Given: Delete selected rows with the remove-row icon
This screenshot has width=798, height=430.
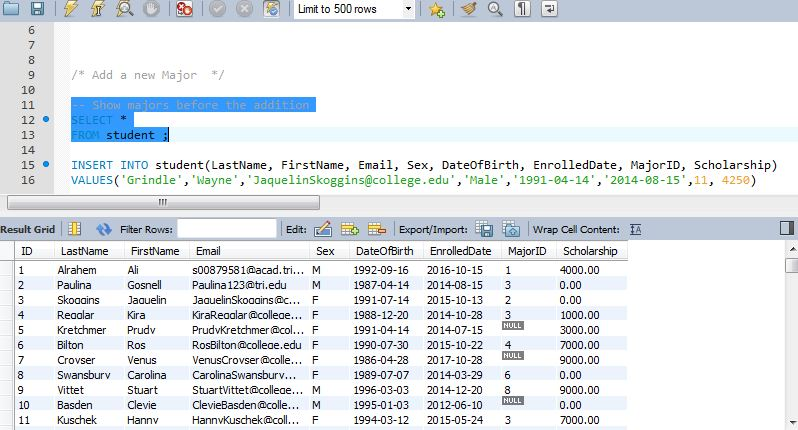Looking at the screenshot, I should pos(377,229).
